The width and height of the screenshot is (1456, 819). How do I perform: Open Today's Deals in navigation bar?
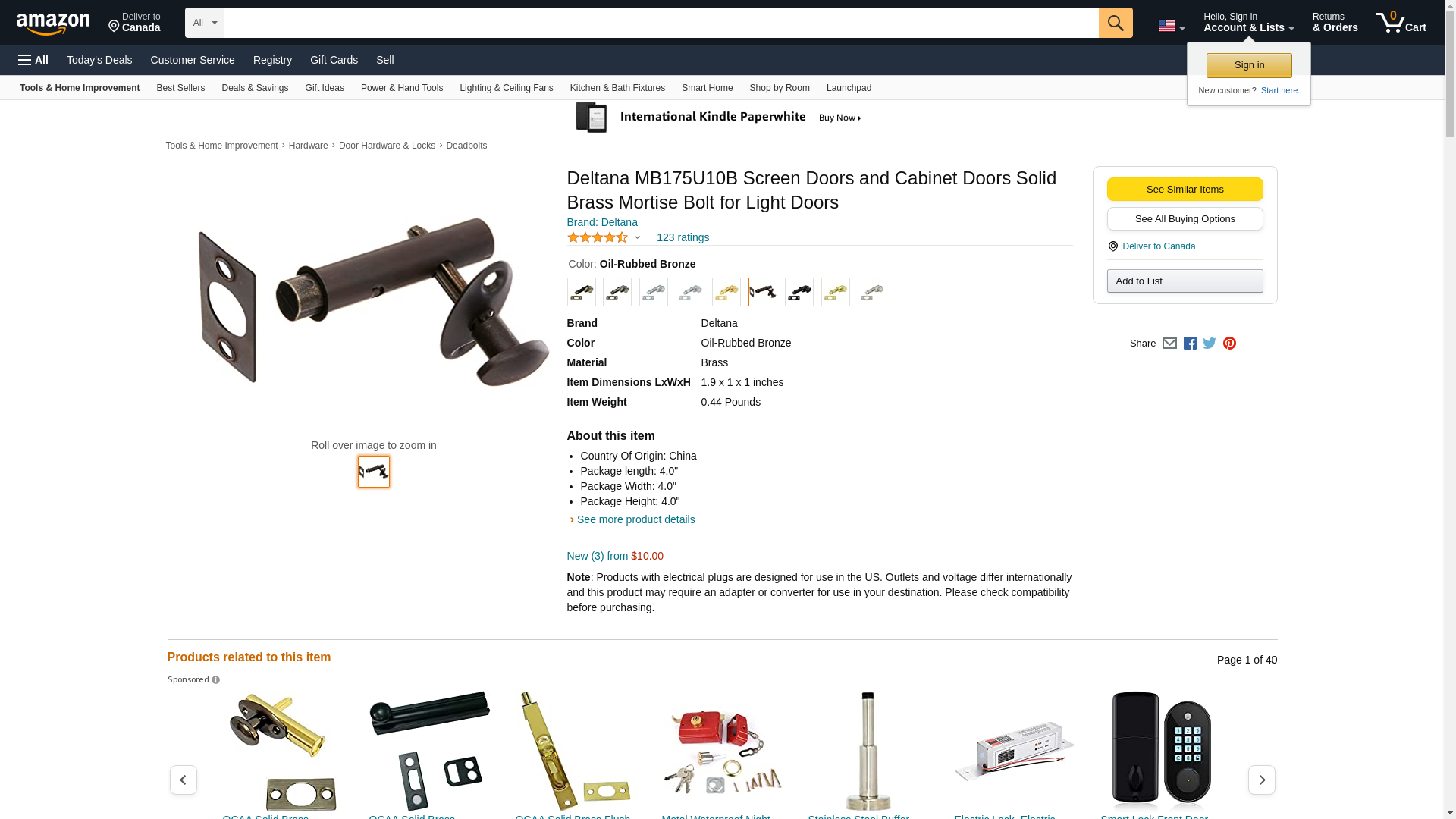99,60
